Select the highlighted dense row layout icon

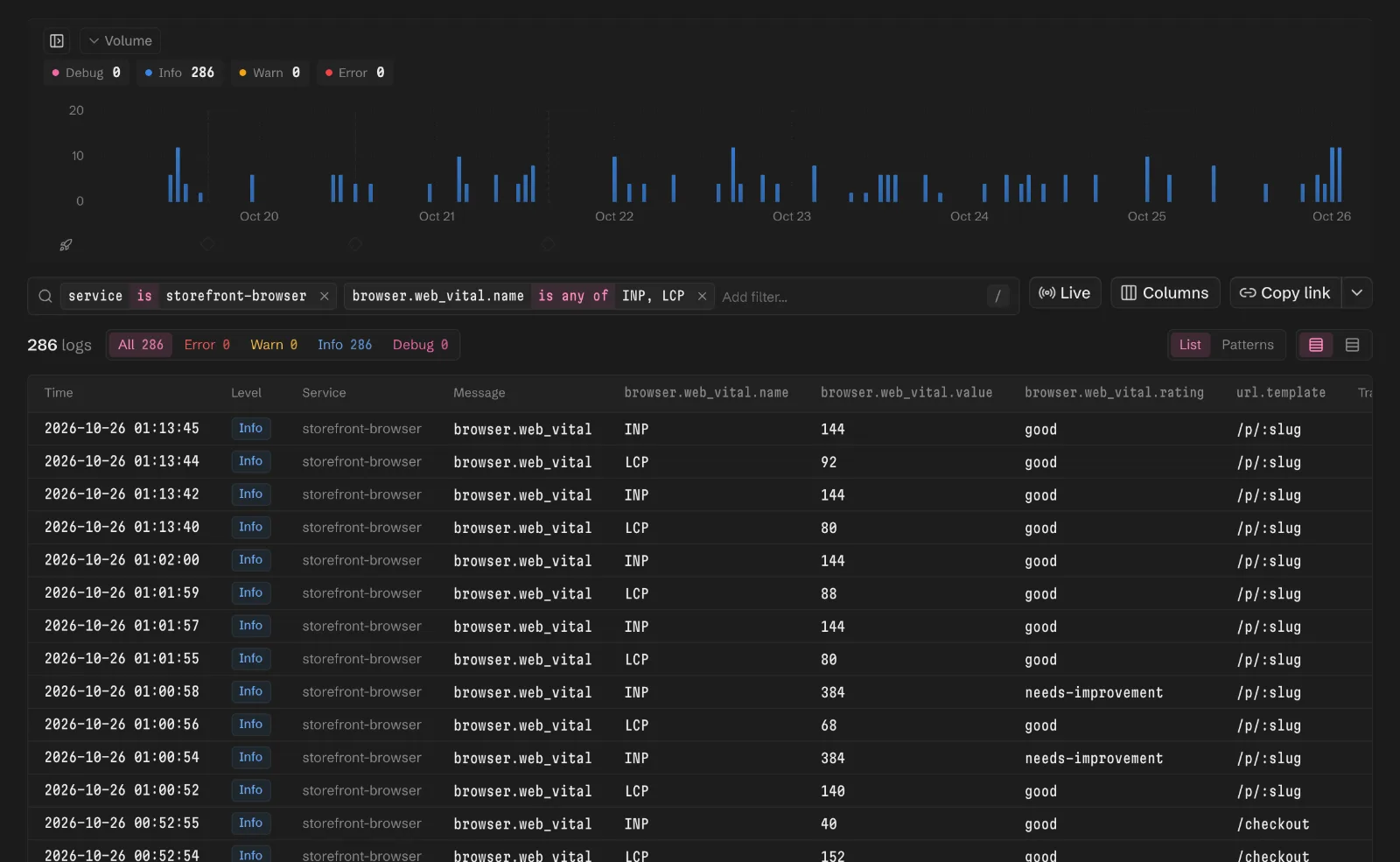1316,345
